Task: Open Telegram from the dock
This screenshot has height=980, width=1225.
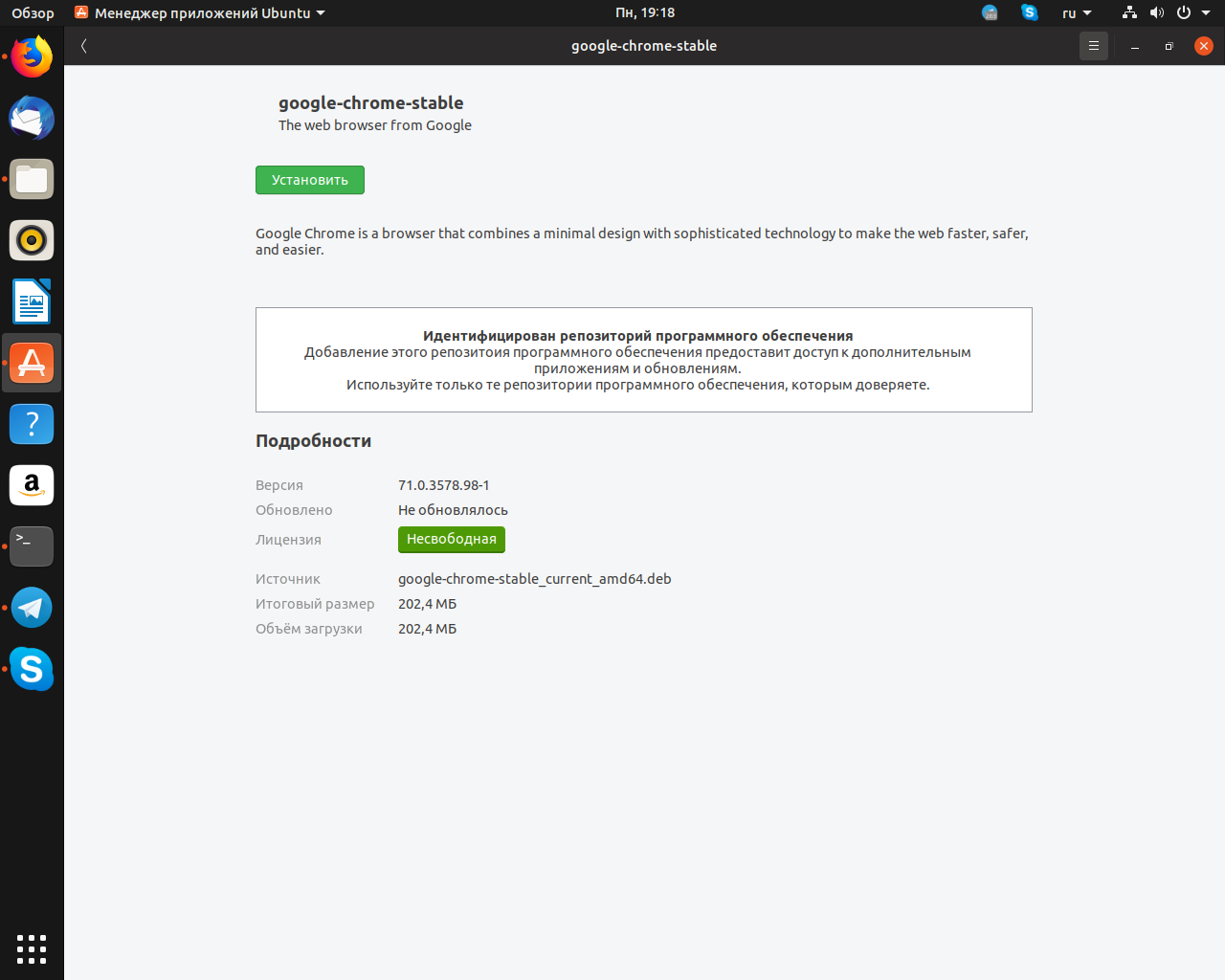Action: click(32, 608)
